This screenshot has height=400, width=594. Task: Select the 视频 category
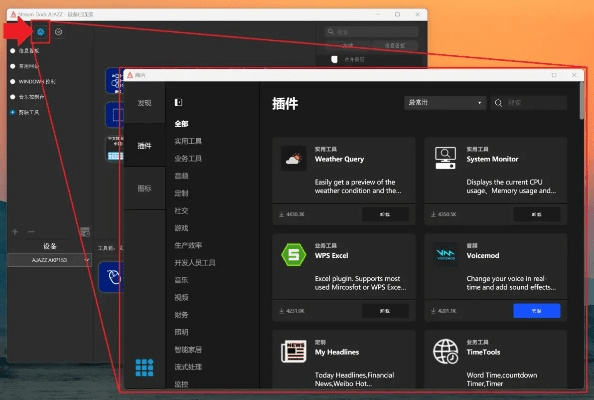(181, 298)
